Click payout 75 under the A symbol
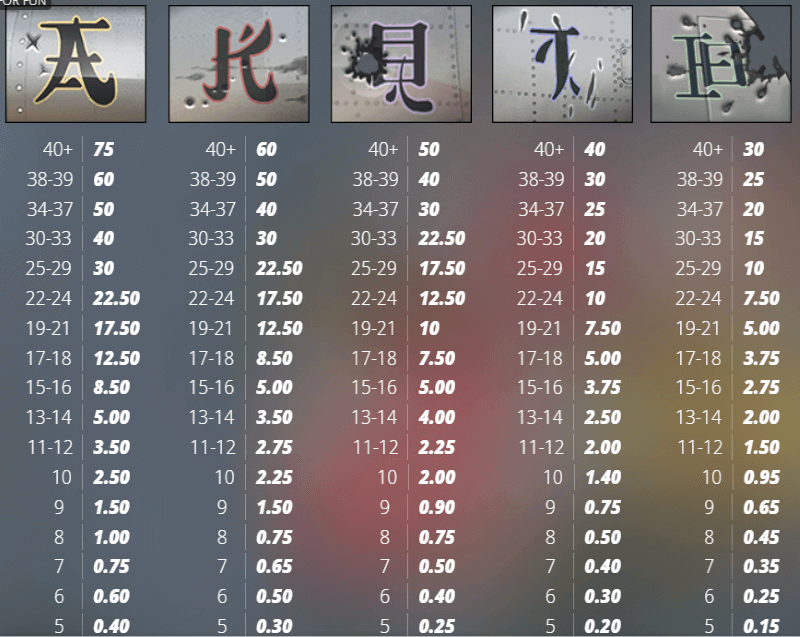 104,149
